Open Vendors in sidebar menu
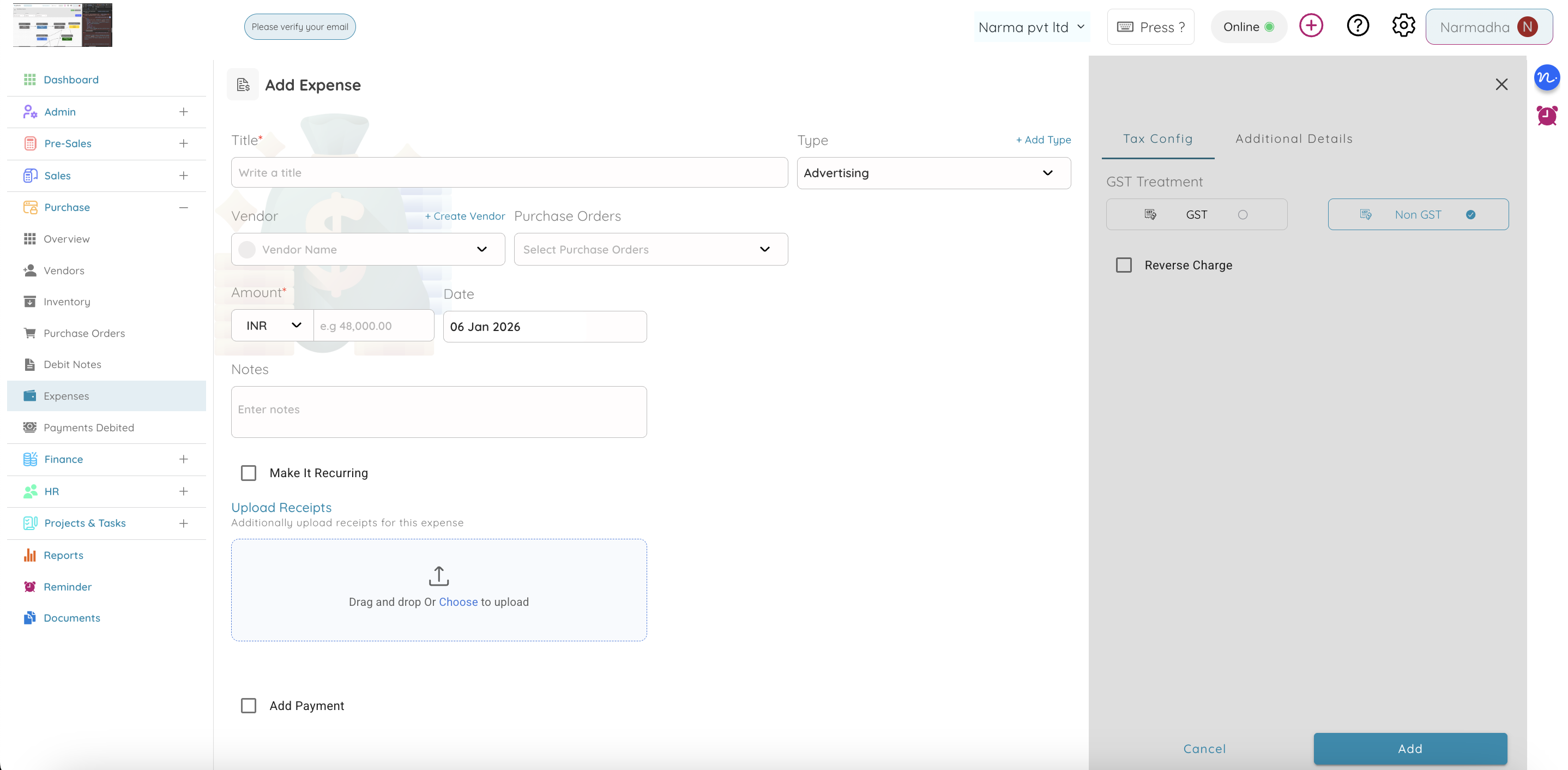Viewport: 1568px width, 770px height. pyautogui.click(x=63, y=270)
